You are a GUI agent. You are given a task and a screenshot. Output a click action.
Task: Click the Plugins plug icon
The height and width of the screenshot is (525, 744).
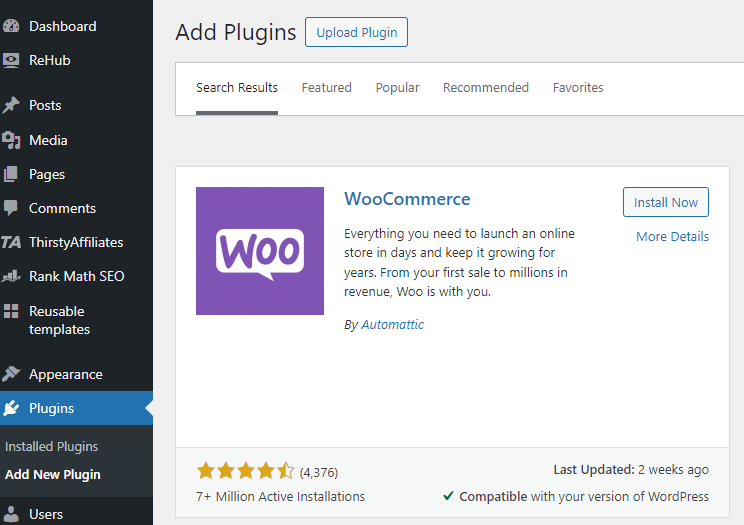[x=11, y=408]
